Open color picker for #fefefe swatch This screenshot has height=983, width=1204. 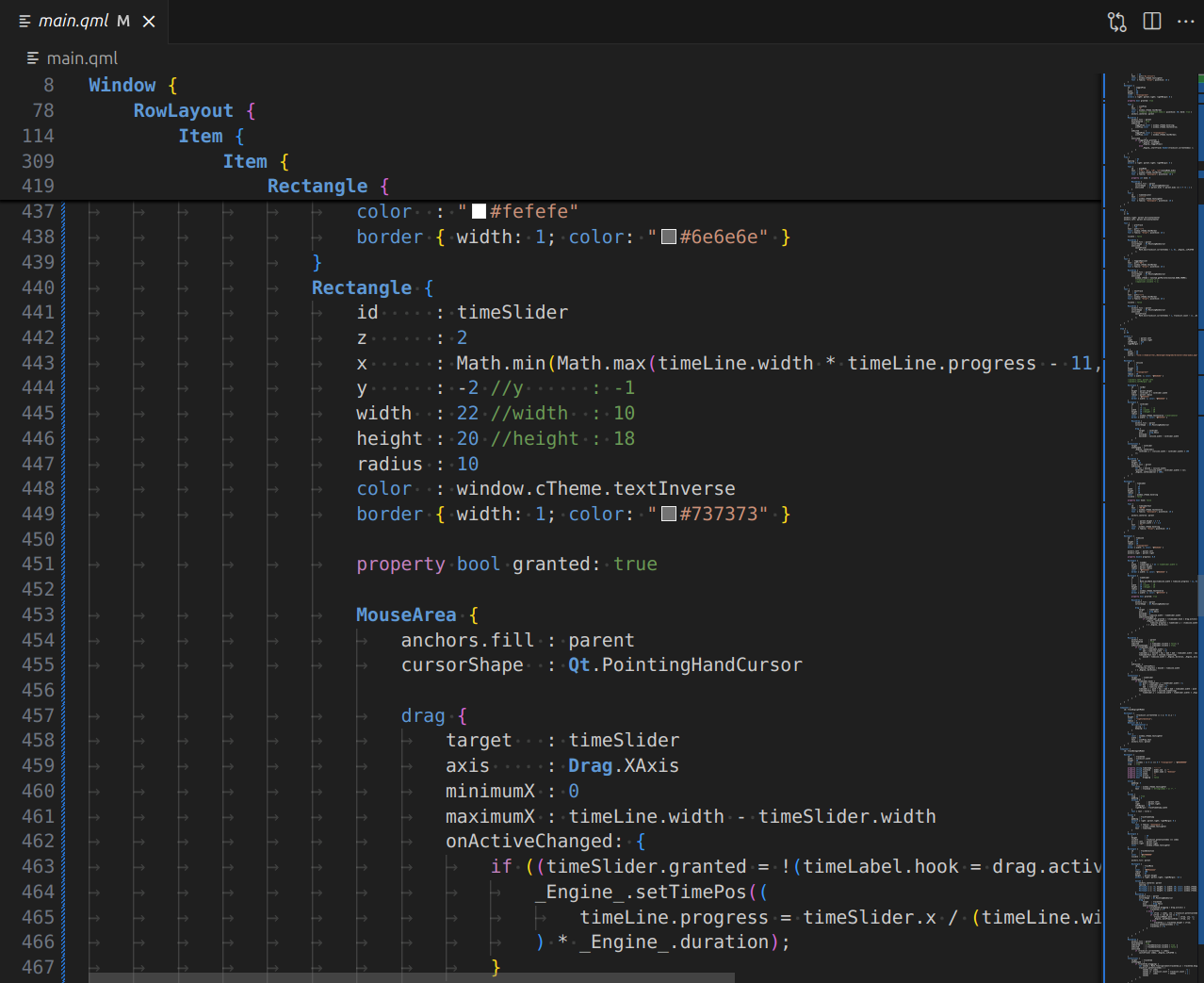[x=479, y=212]
